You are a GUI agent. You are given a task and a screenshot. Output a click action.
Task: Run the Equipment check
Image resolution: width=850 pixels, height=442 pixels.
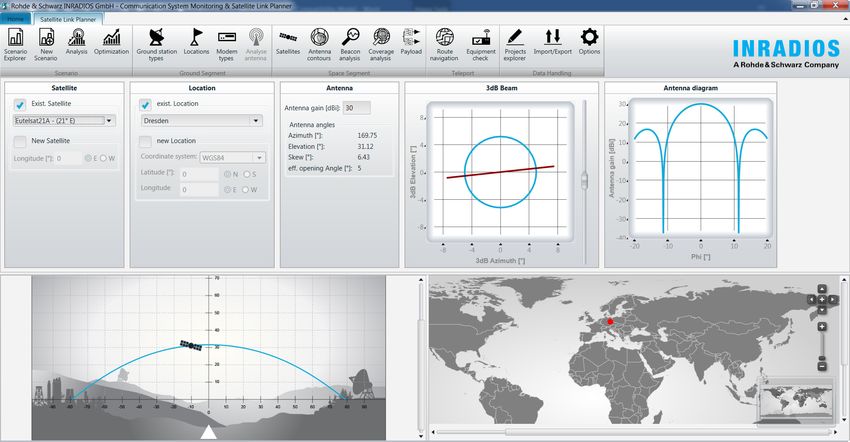[481, 44]
